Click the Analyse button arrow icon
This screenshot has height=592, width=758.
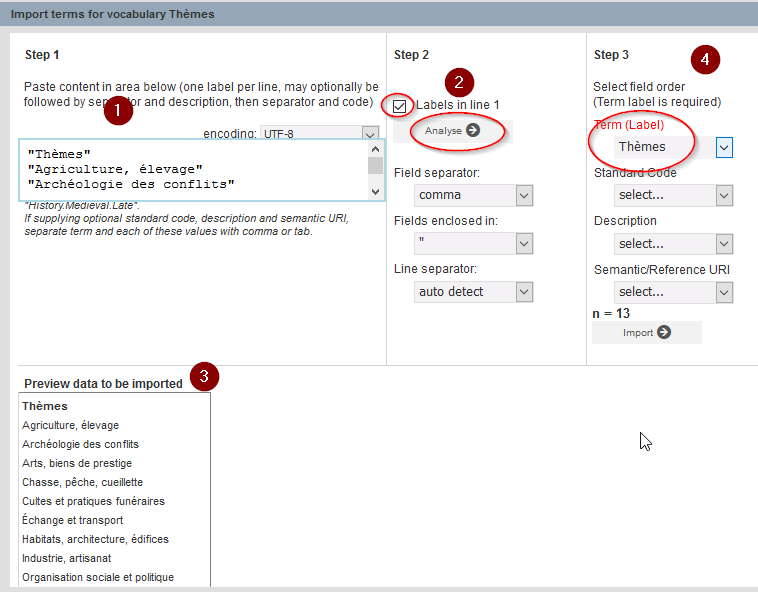473,130
